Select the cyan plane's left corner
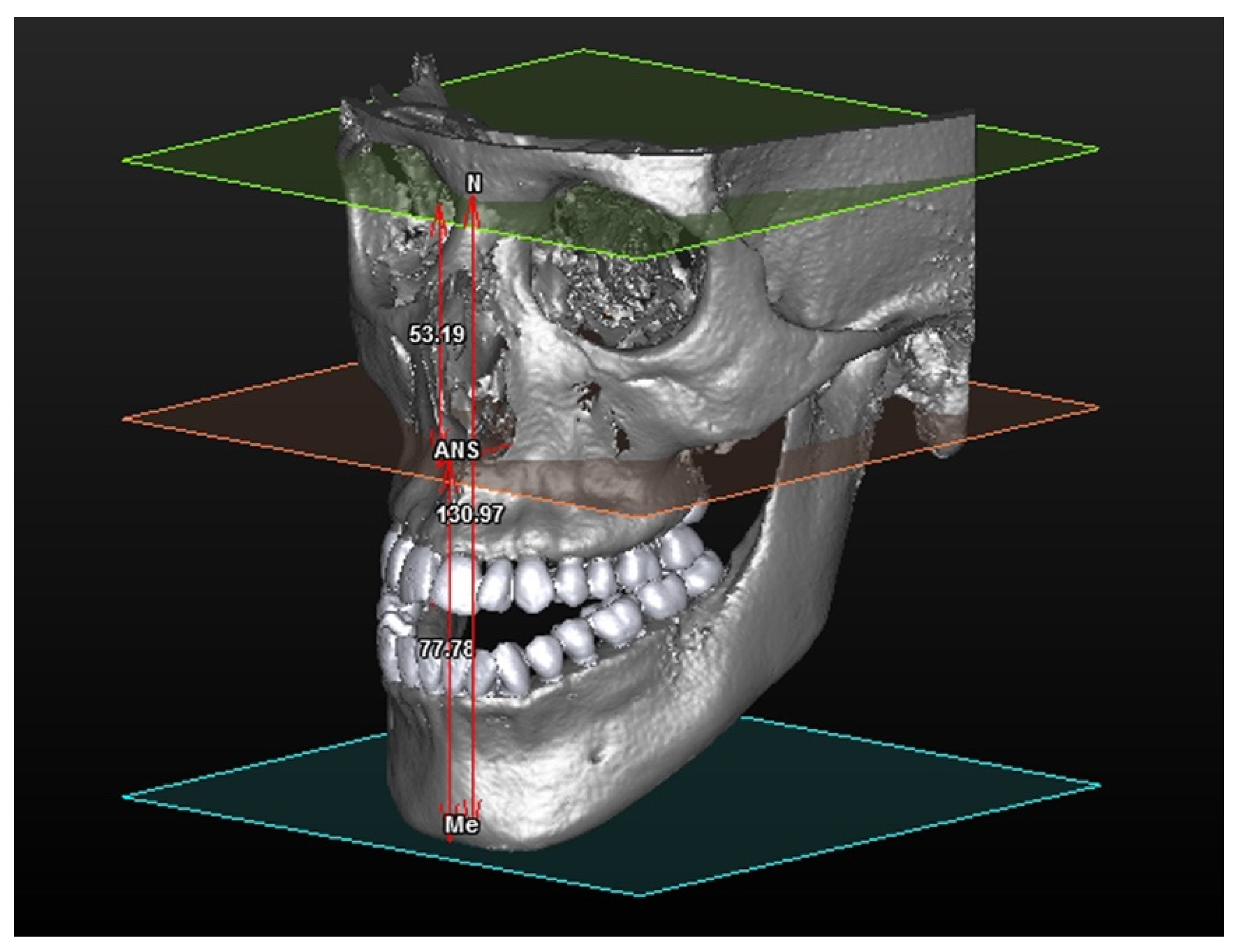1243x952 pixels. pyautogui.click(x=126, y=796)
